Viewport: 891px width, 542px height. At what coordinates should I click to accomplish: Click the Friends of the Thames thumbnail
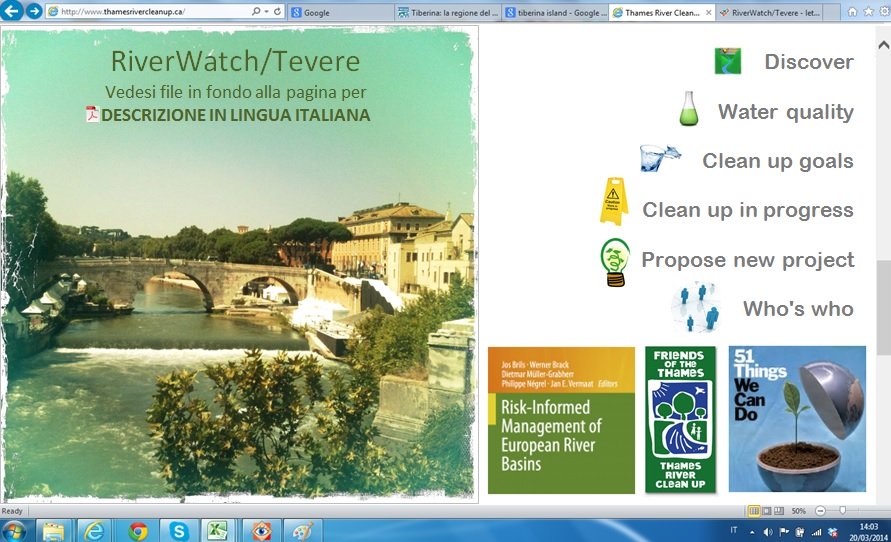680,419
